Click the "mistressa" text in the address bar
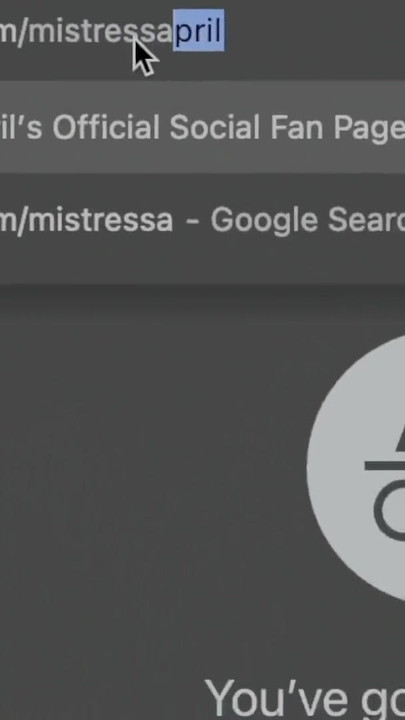 point(100,30)
